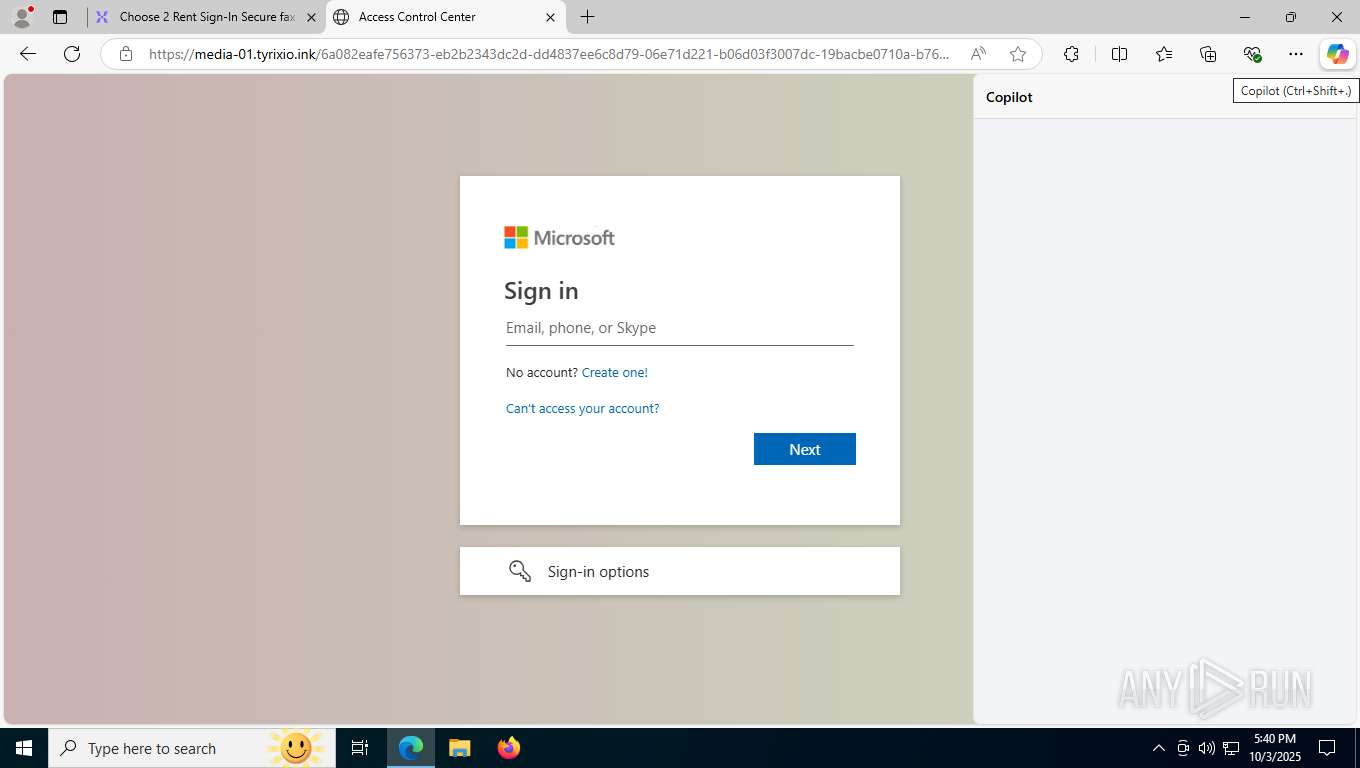Open Settings and more ellipsis menu
This screenshot has width=1360, height=768.
[1296, 54]
